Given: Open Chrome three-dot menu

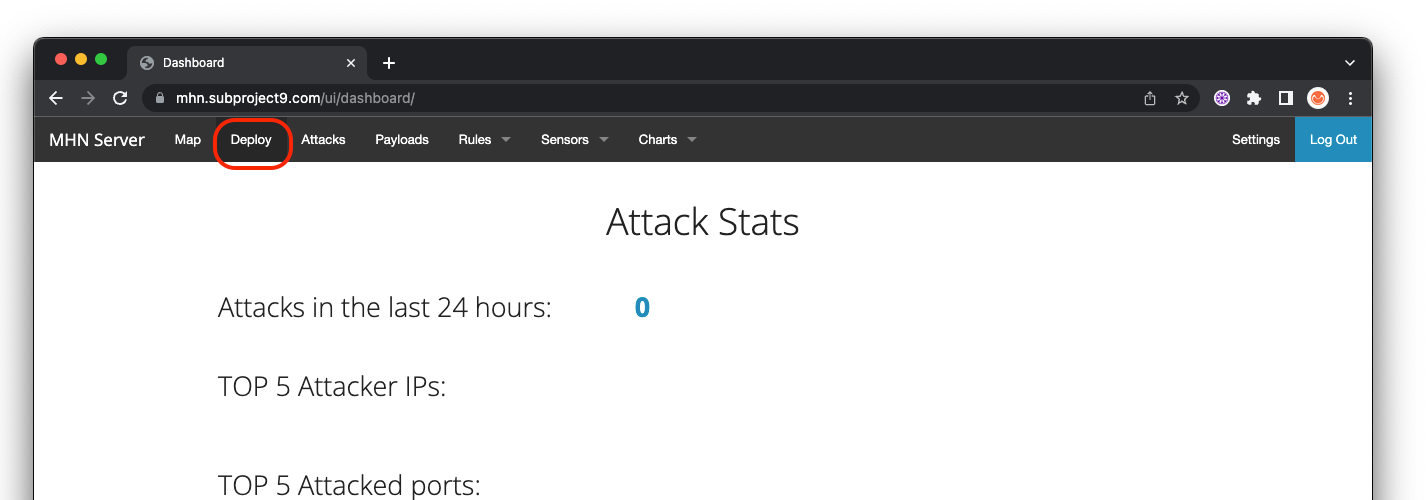Looking at the screenshot, I should tap(1351, 98).
